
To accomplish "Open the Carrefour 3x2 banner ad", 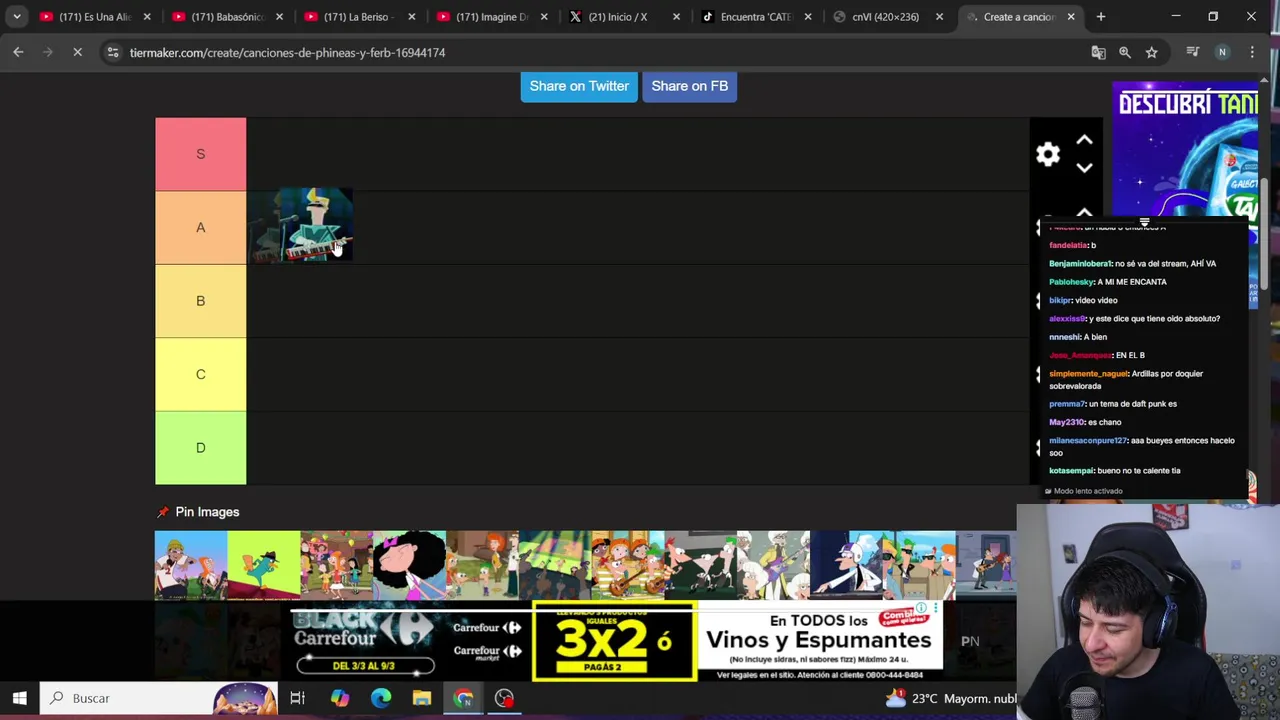I will 616,641.
